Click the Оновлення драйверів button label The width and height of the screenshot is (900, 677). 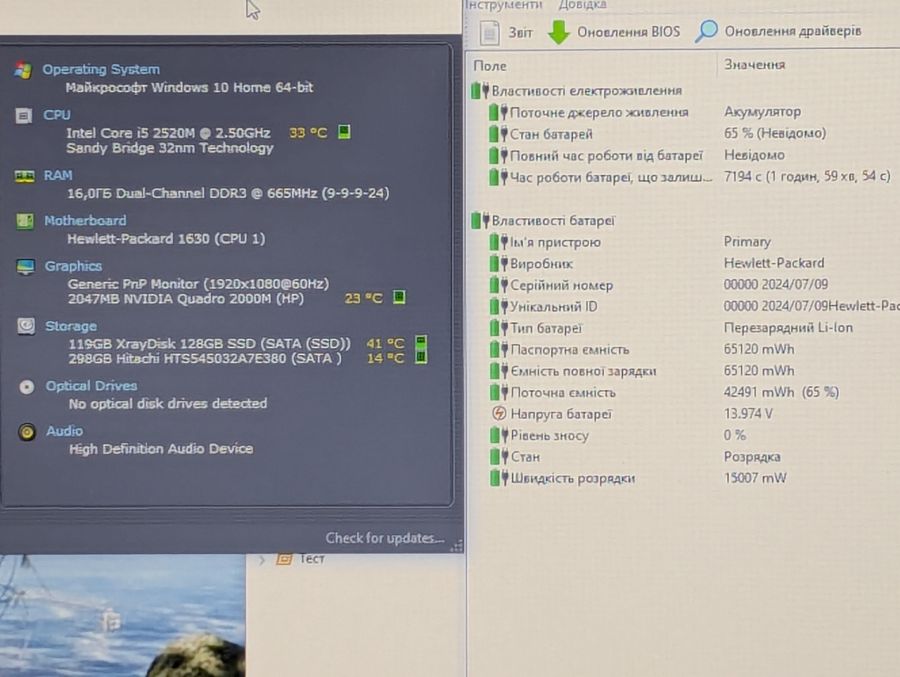793,31
